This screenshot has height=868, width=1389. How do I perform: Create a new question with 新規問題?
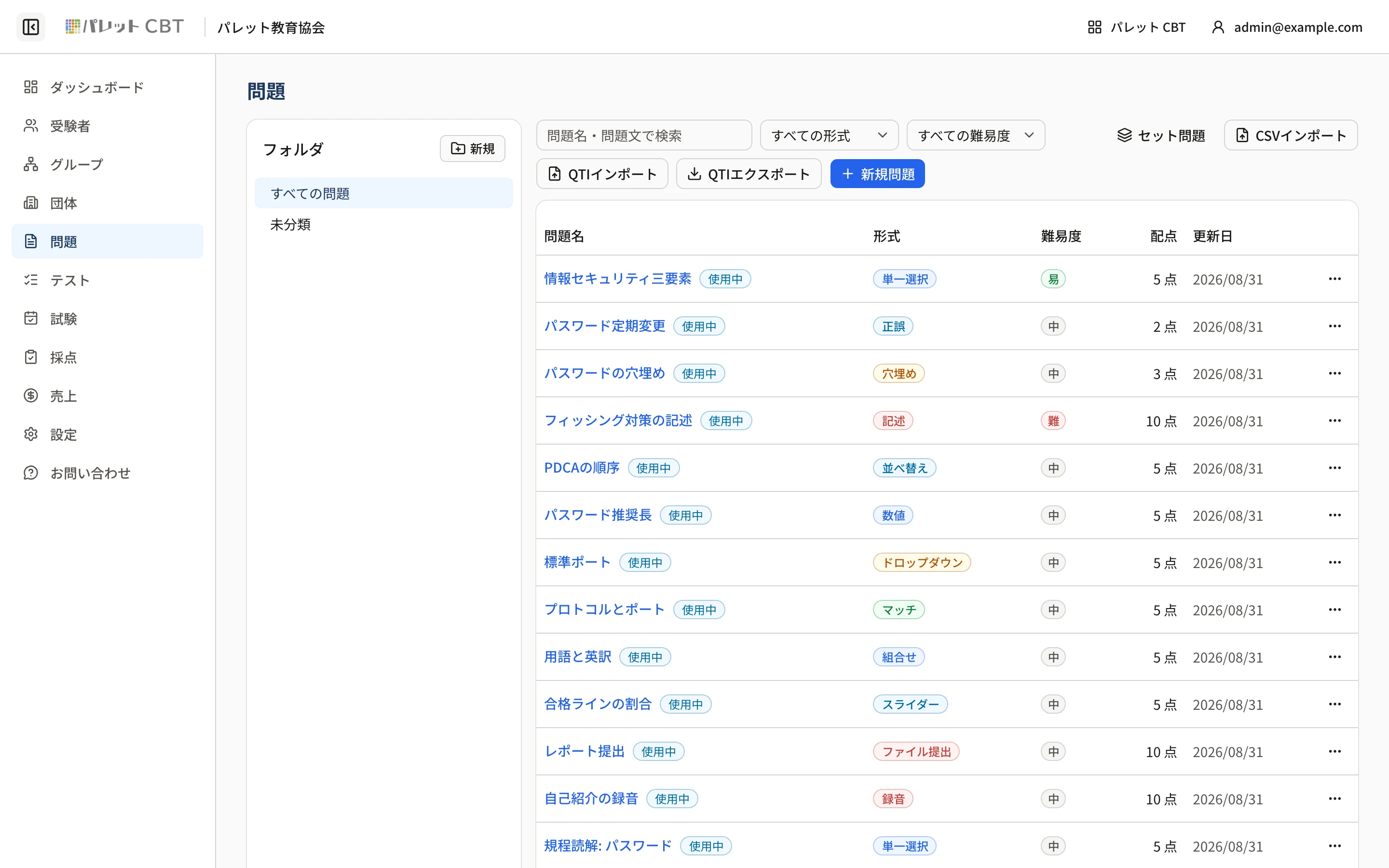tap(877, 174)
